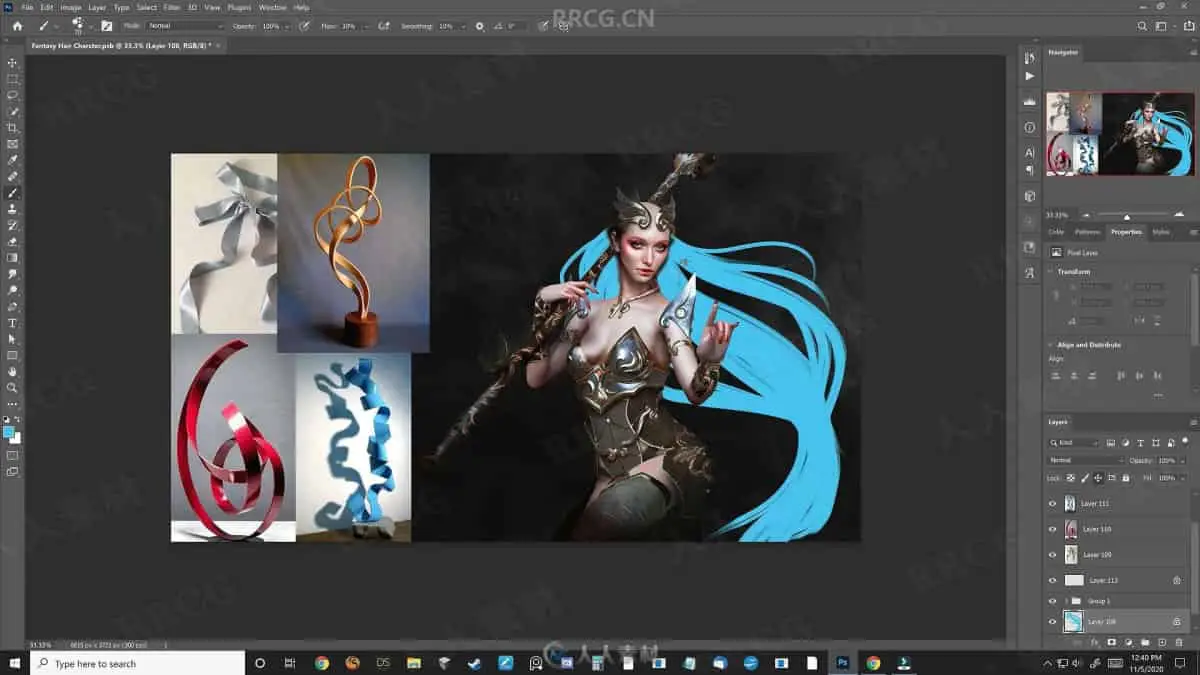The width and height of the screenshot is (1200, 675).
Task: Pick the Crop tool
Action: (x=12, y=128)
